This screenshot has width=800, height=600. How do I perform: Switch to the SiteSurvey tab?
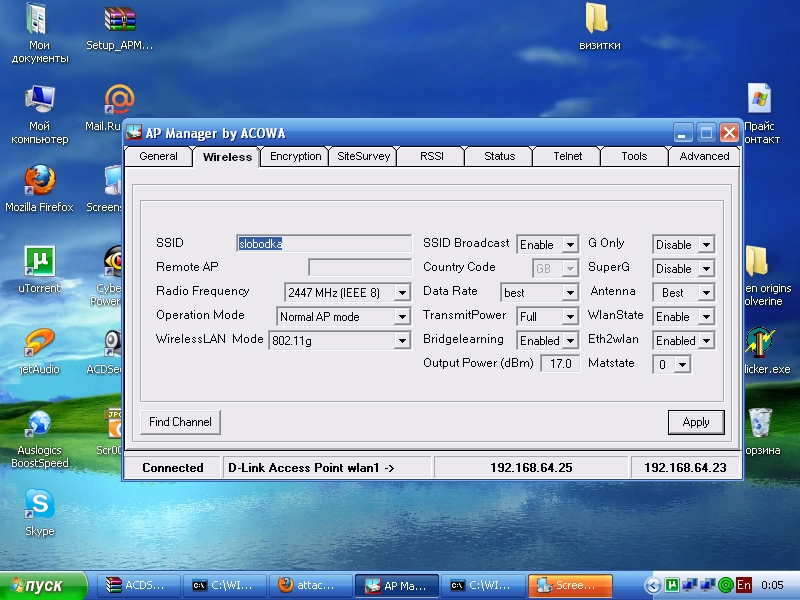(x=363, y=156)
